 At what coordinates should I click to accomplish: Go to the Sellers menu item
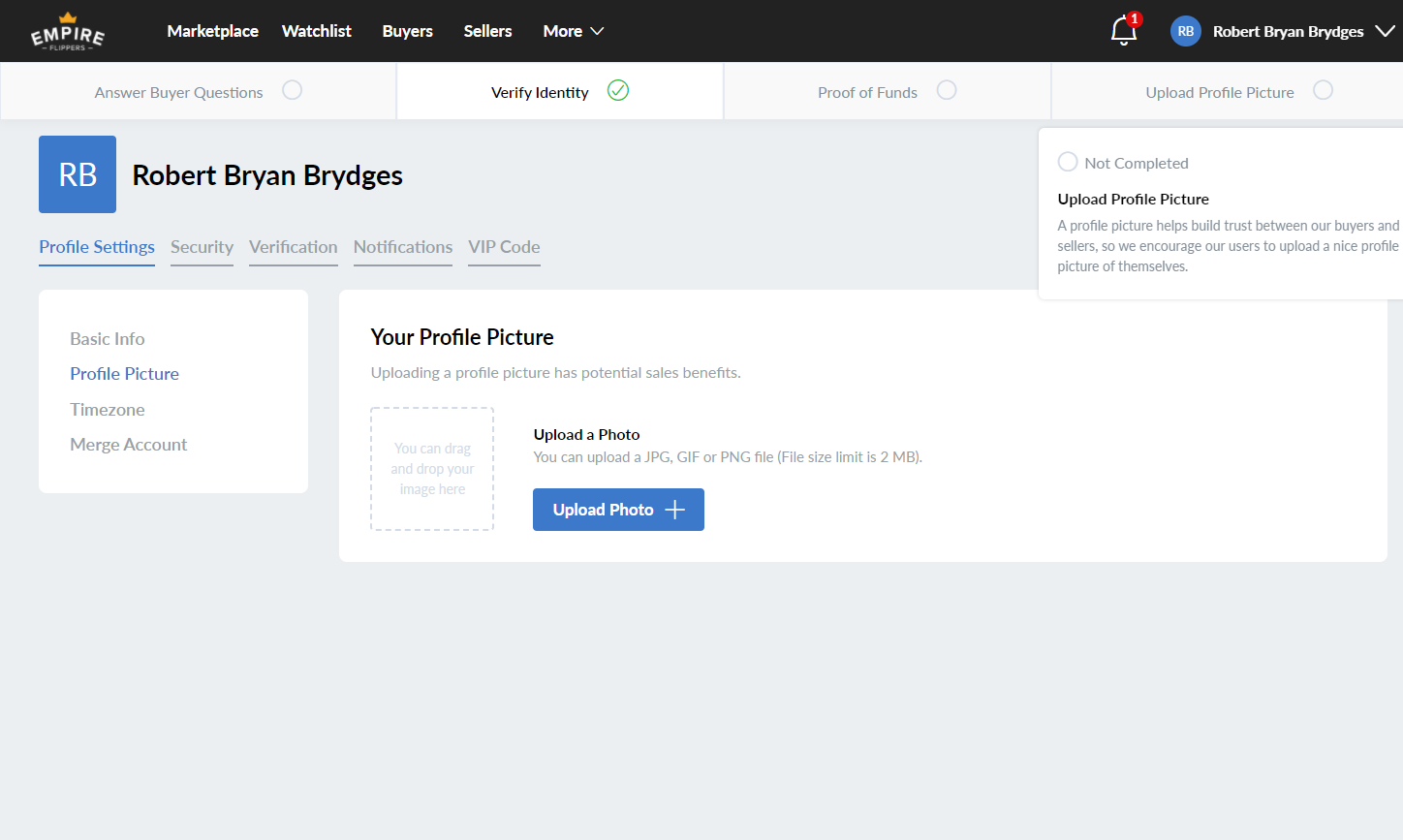click(487, 31)
